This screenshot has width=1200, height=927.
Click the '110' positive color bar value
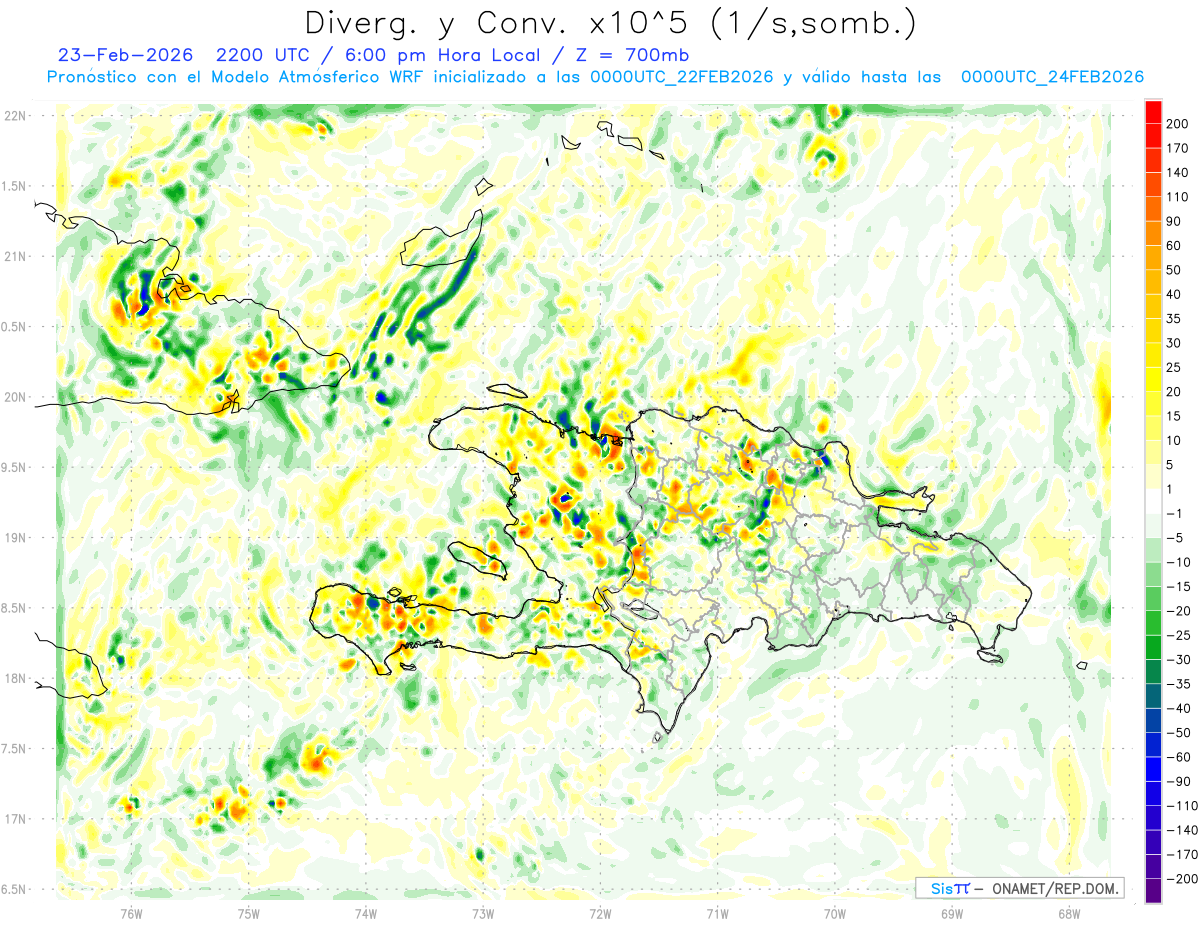(1177, 197)
